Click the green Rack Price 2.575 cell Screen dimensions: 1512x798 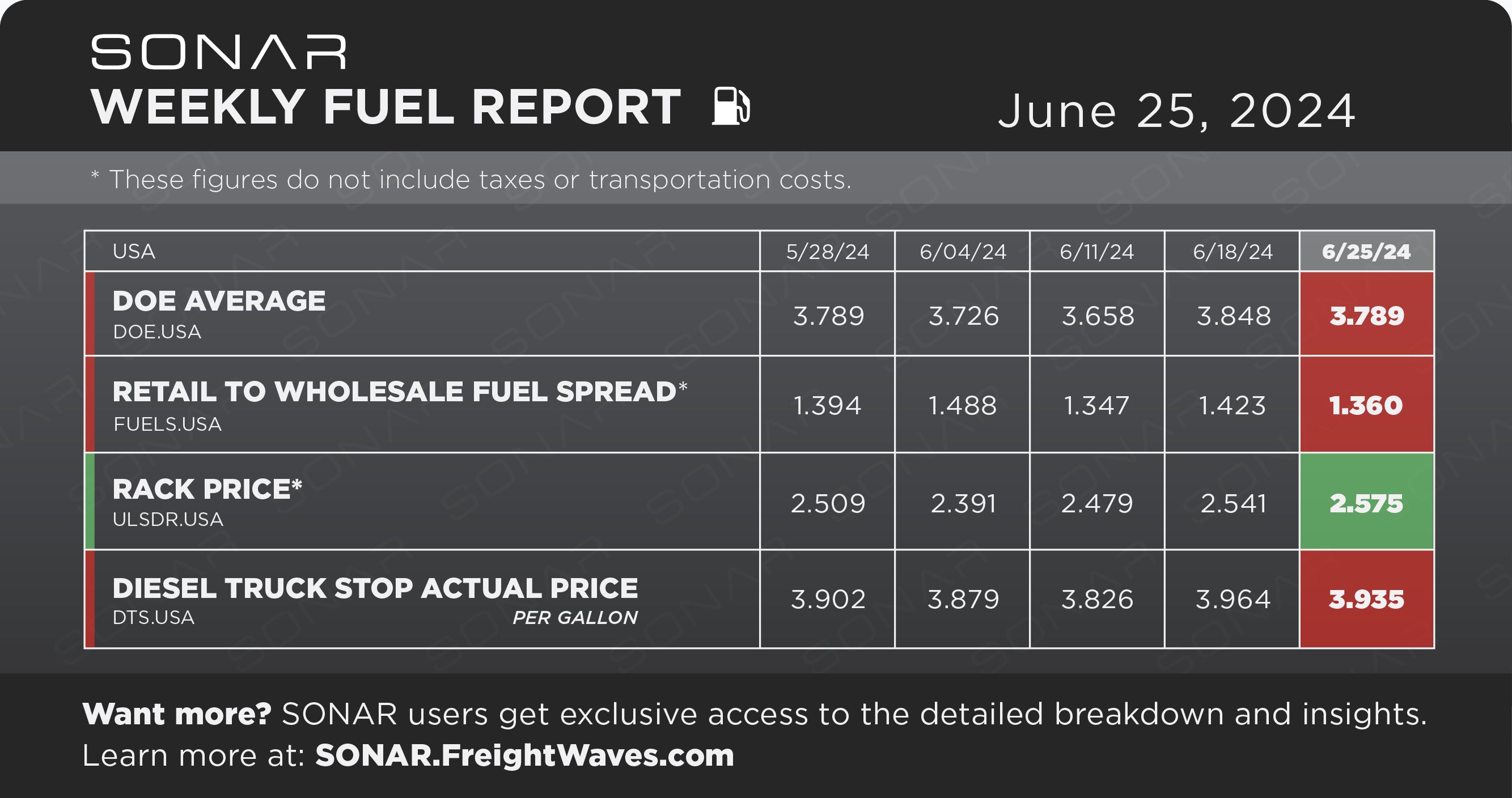point(1366,502)
